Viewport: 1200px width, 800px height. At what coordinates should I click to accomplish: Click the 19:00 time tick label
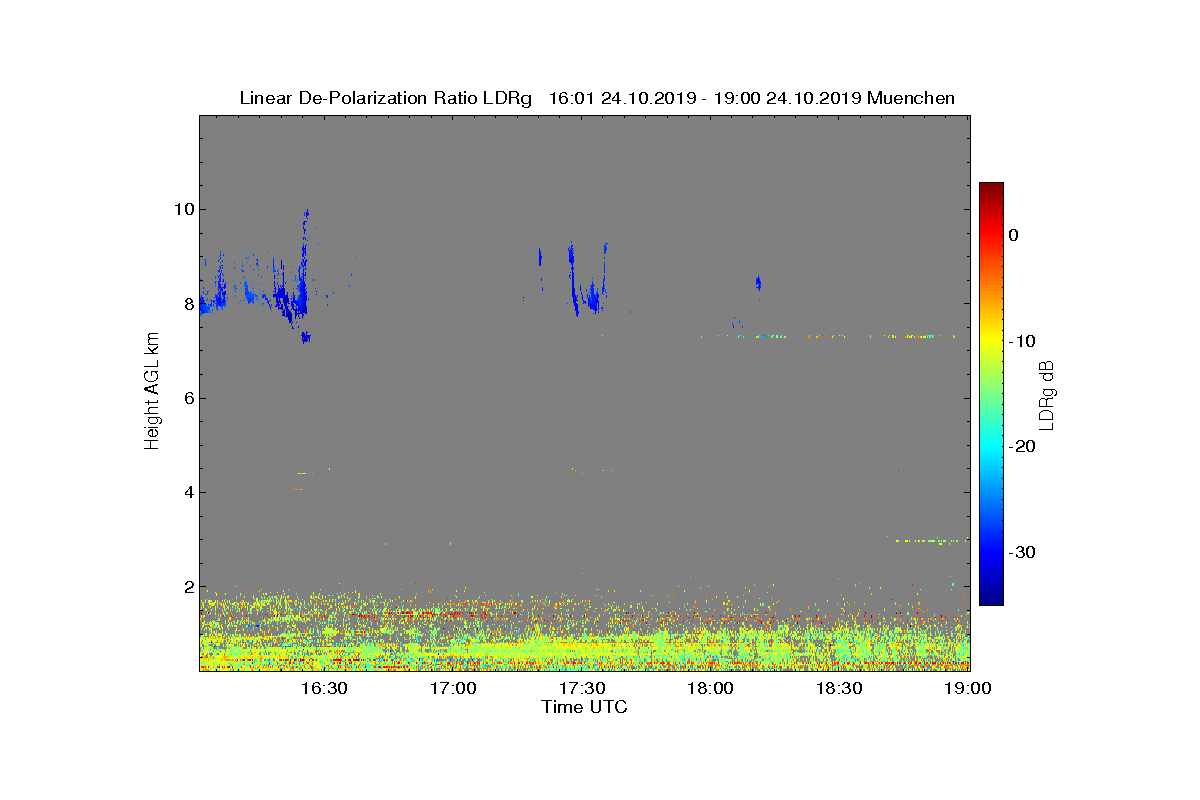[x=969, y=689]
